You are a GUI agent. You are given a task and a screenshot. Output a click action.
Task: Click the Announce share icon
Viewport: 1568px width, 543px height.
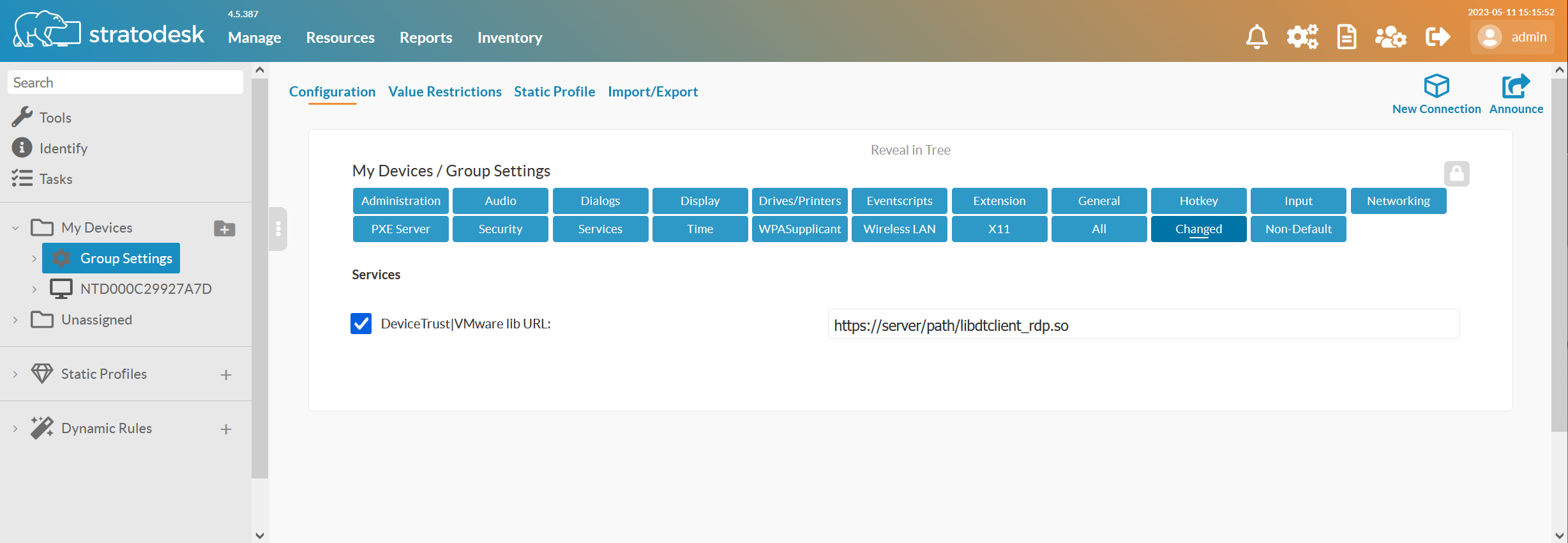[1516, 86]
